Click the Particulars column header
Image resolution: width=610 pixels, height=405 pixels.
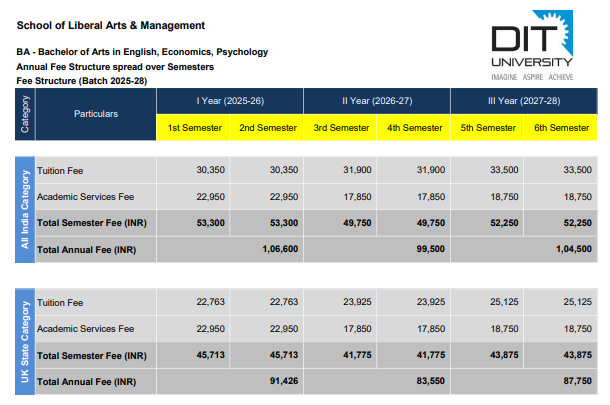pyautogui.click(x=95, y=114)
